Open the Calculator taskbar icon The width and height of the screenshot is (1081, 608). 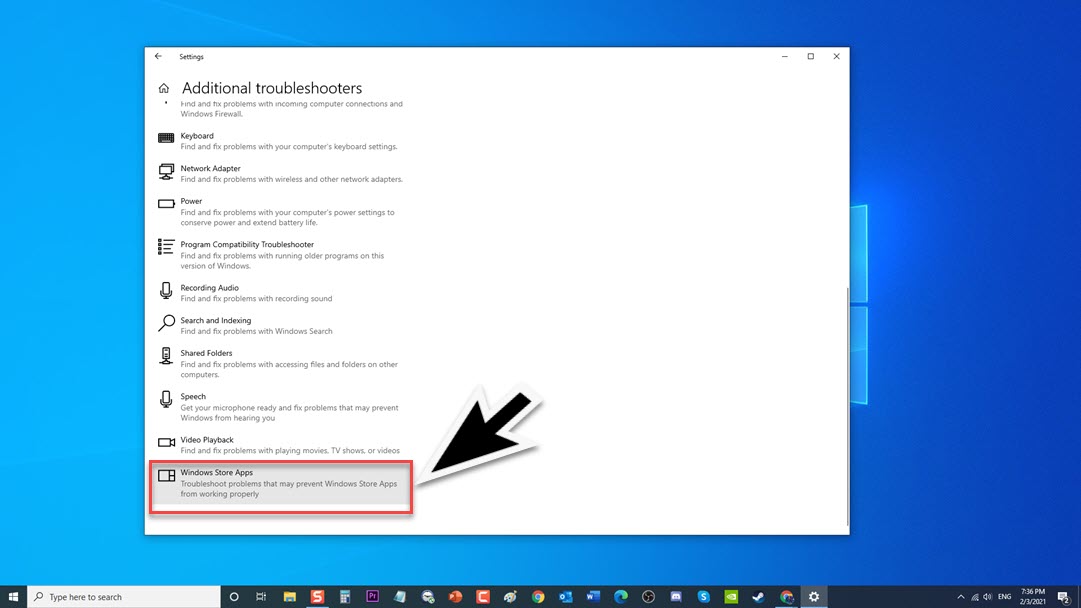(345, 596)
